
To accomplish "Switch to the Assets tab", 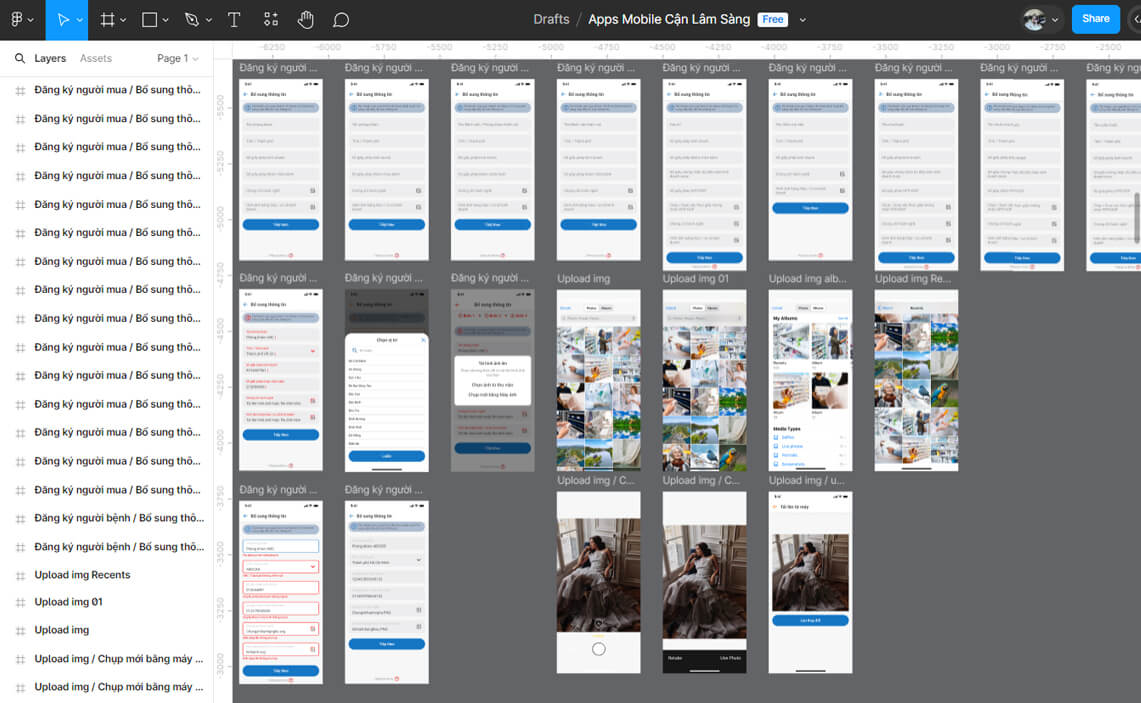I will [96, 59].
